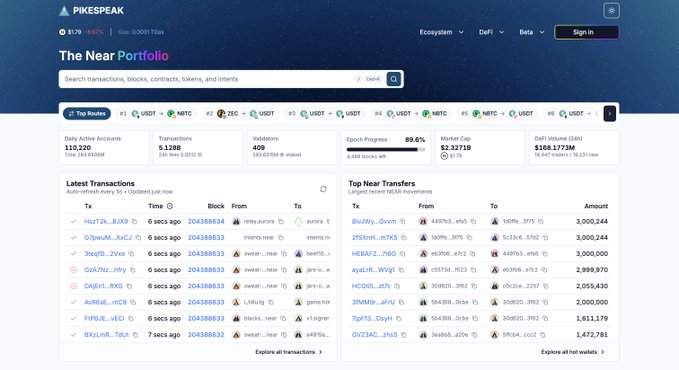Open block 204388632
Viewport: 679px width, 370px height.
[206, 335]
